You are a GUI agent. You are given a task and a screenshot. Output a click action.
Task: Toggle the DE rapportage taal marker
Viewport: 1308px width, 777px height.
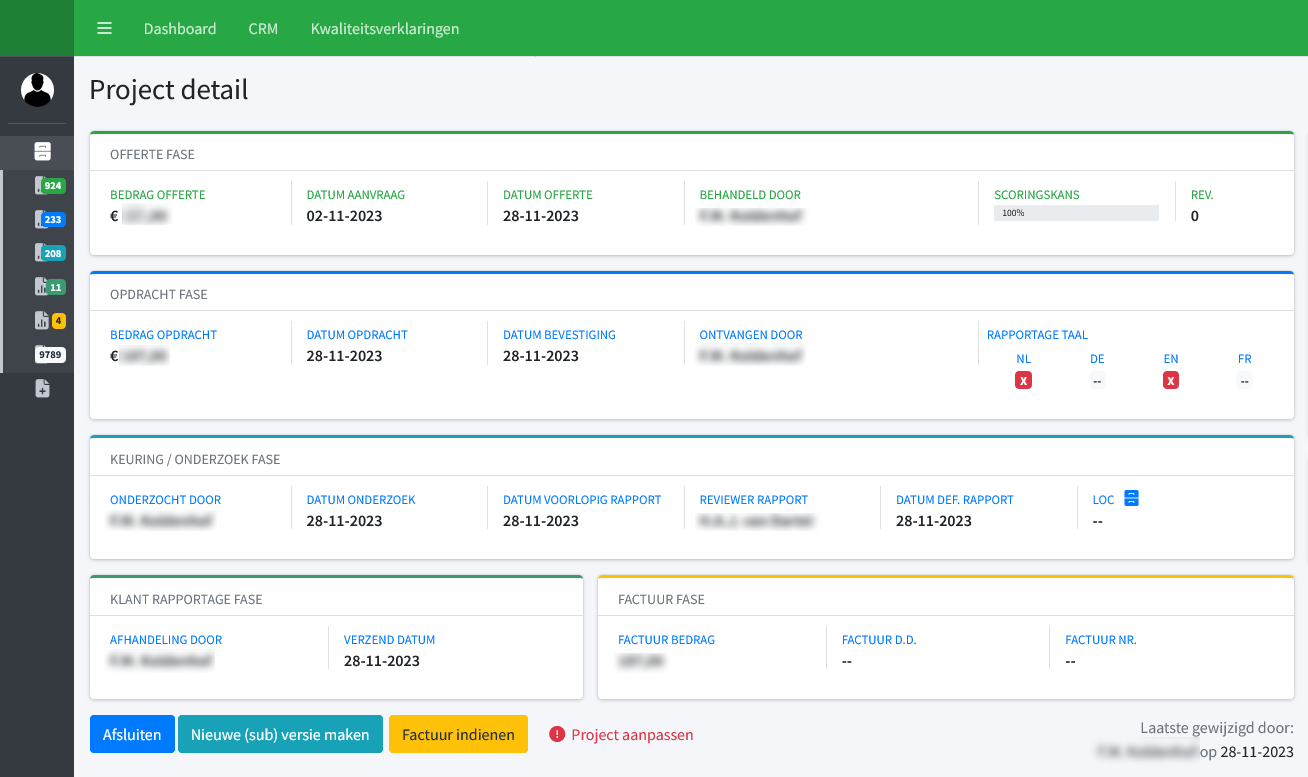click(x=1097, y=380)
